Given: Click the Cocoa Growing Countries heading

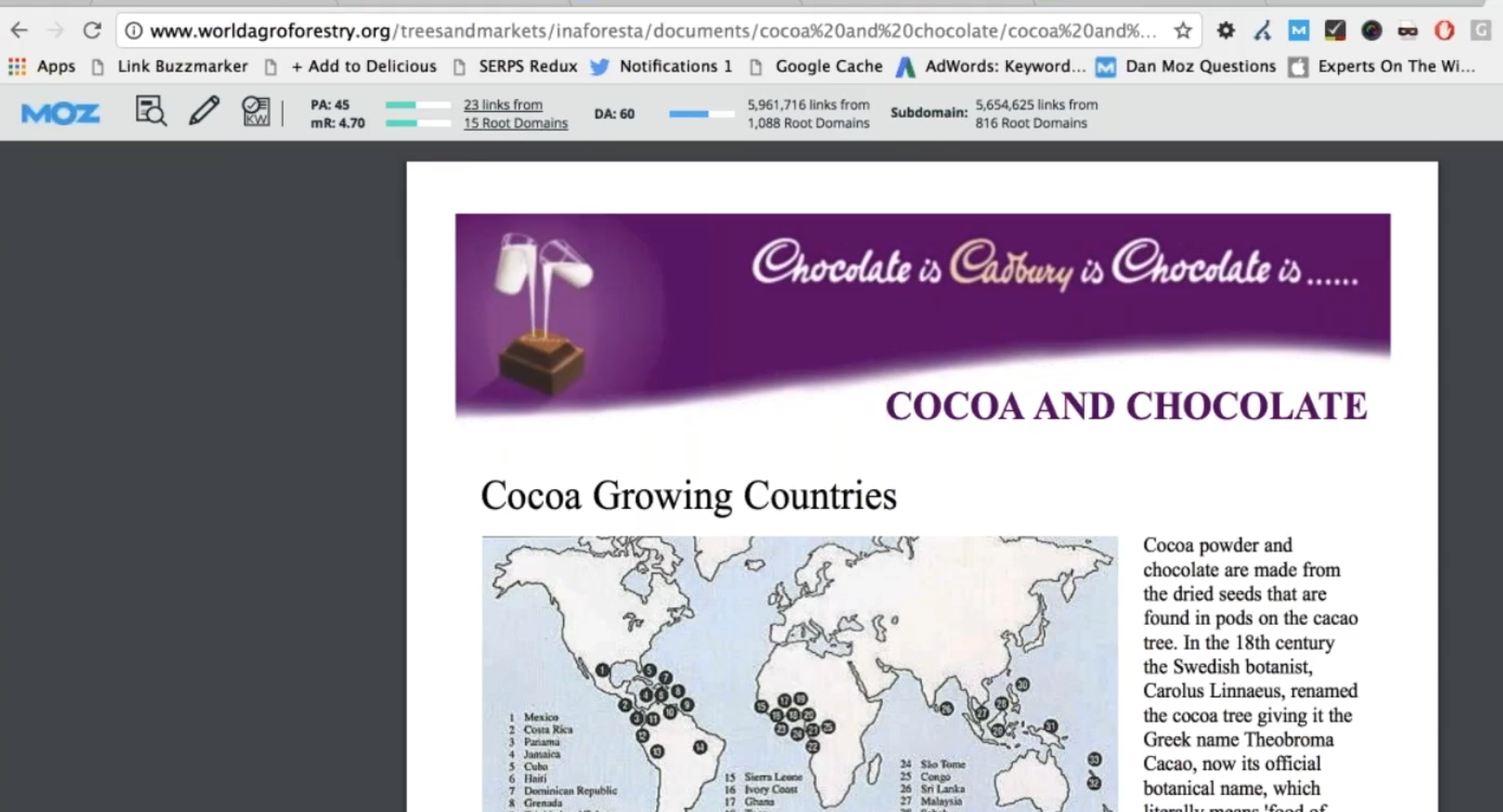Looking at the screenshot, I should tap(689, 495).
